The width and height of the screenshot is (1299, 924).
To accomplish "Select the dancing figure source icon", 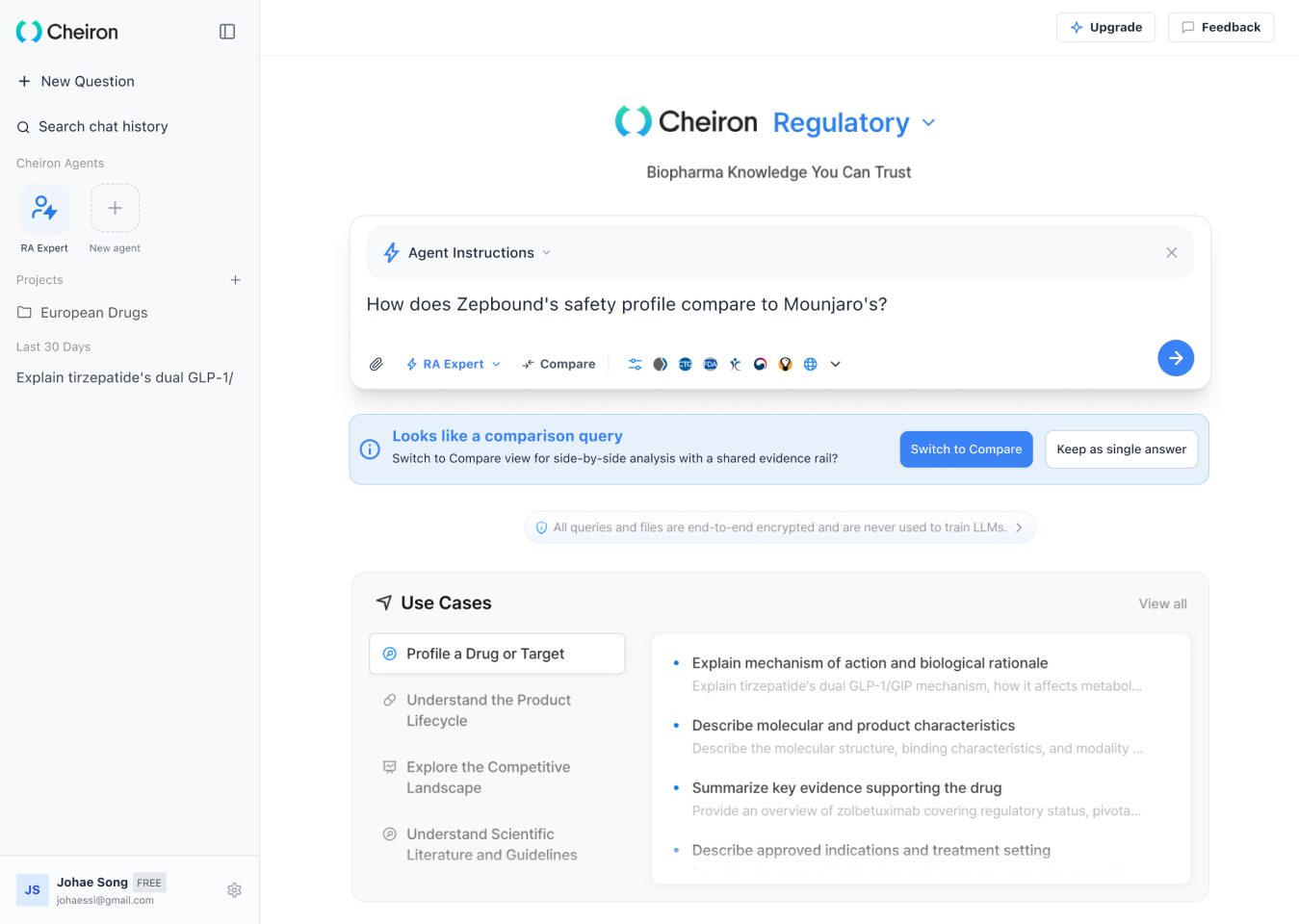I will (x=736, y=364).
